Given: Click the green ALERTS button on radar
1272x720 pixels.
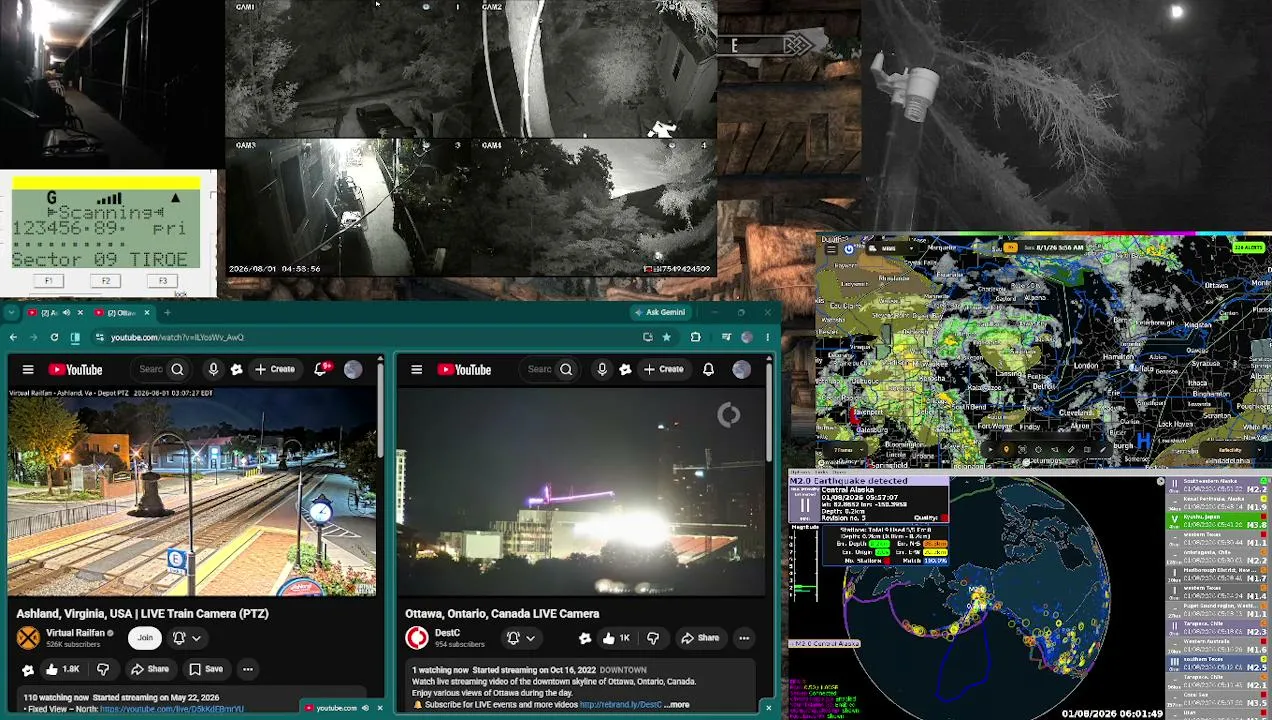Looking at the screenshot, I should point(1248,247).
